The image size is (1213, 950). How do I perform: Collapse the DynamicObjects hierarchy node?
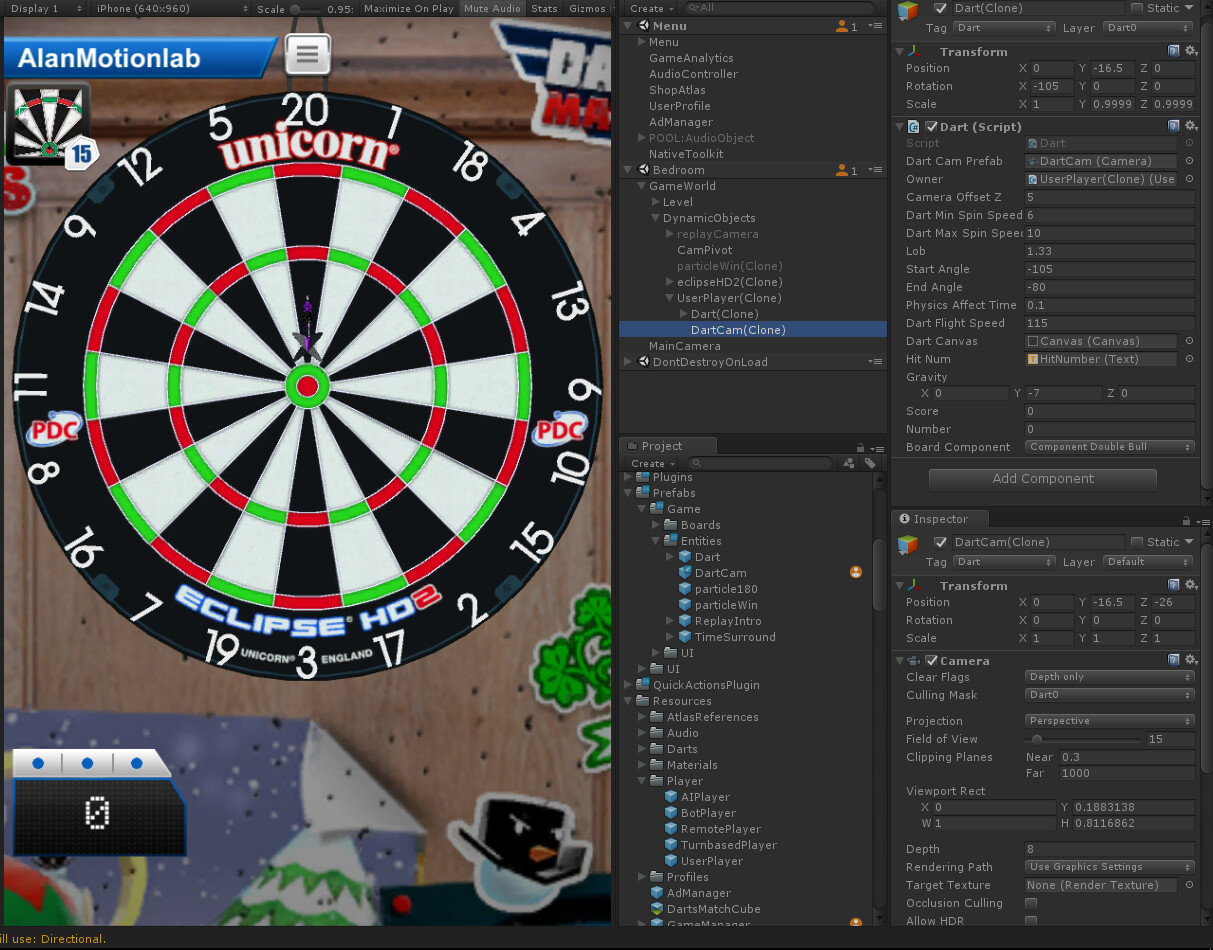pos(655,218)
